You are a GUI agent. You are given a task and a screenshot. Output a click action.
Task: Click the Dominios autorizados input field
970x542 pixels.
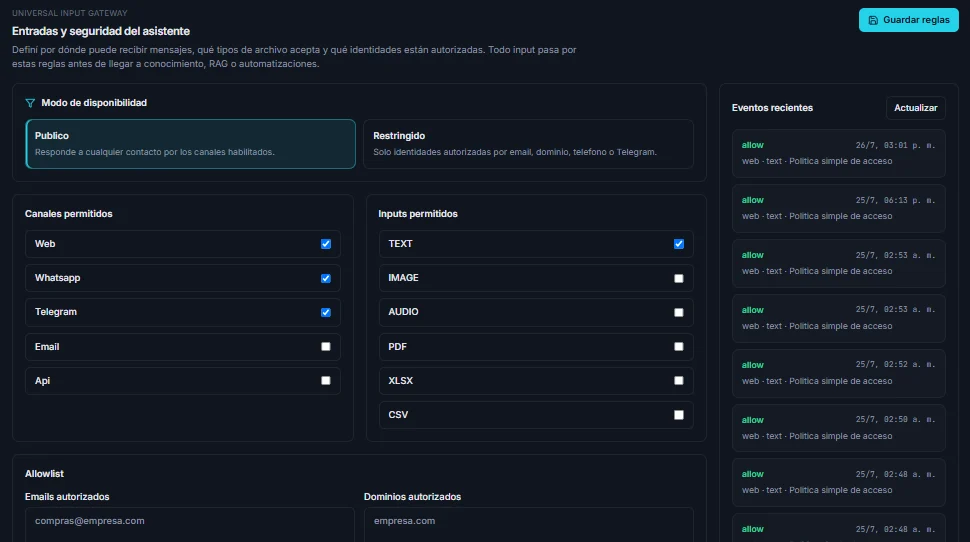528,525
